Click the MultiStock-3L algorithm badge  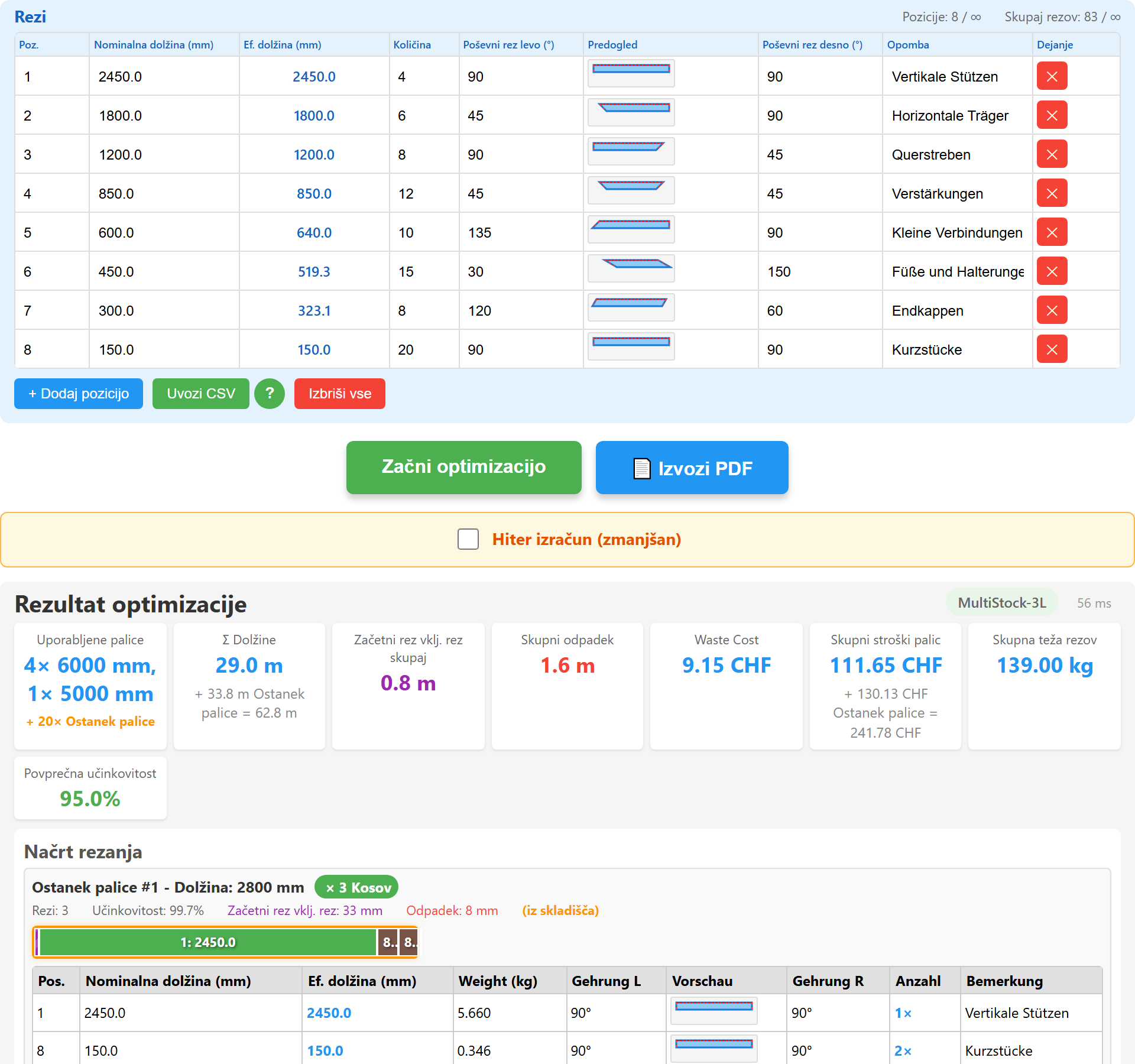(1002, 603)
